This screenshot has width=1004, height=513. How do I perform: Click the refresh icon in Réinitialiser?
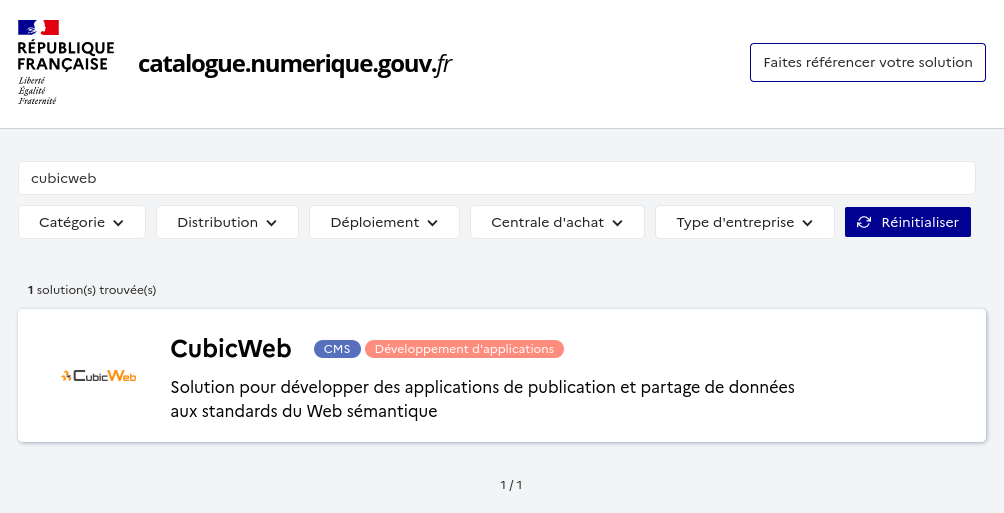click(x=864, y=222)
